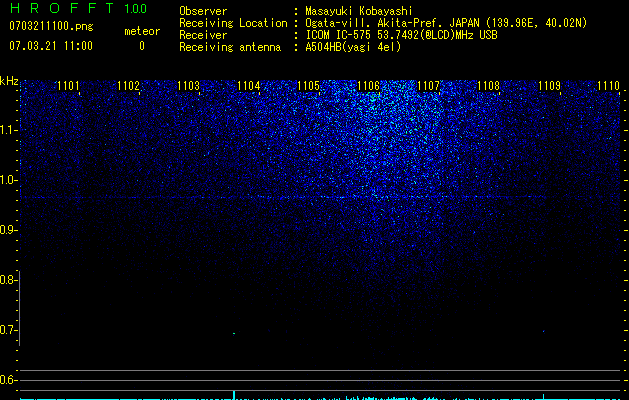Image resolution: width=629 pixels, height=400 pixels.
Task: Click time marker 1103
Action: (x=189, y=85)
